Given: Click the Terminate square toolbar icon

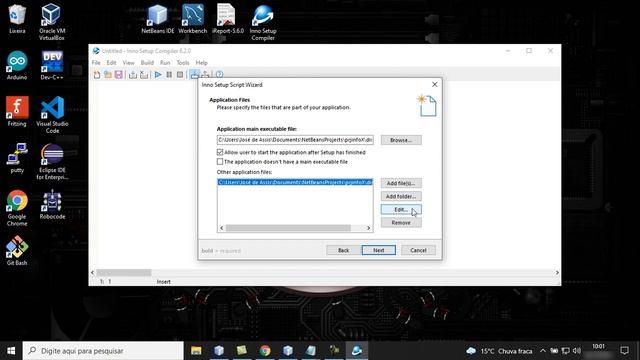Looking at the screenshot, I should (180, 75).
